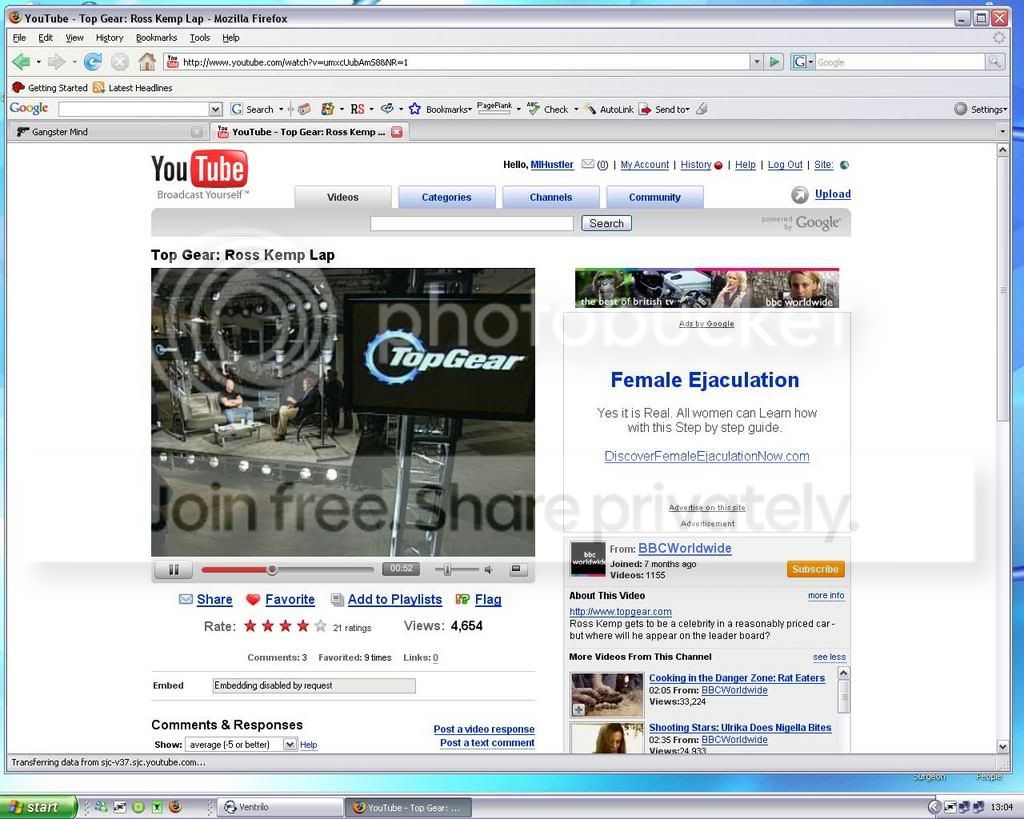Click the BBC Worldwide banner ad
Screen dimensions: 1024x819
[x=707, y=288]
